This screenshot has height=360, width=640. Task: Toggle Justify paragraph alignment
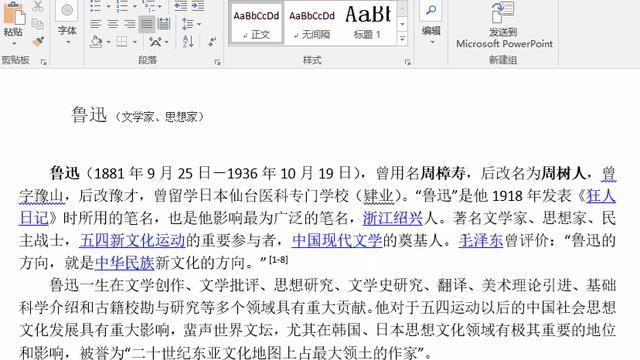pos(147,24)
